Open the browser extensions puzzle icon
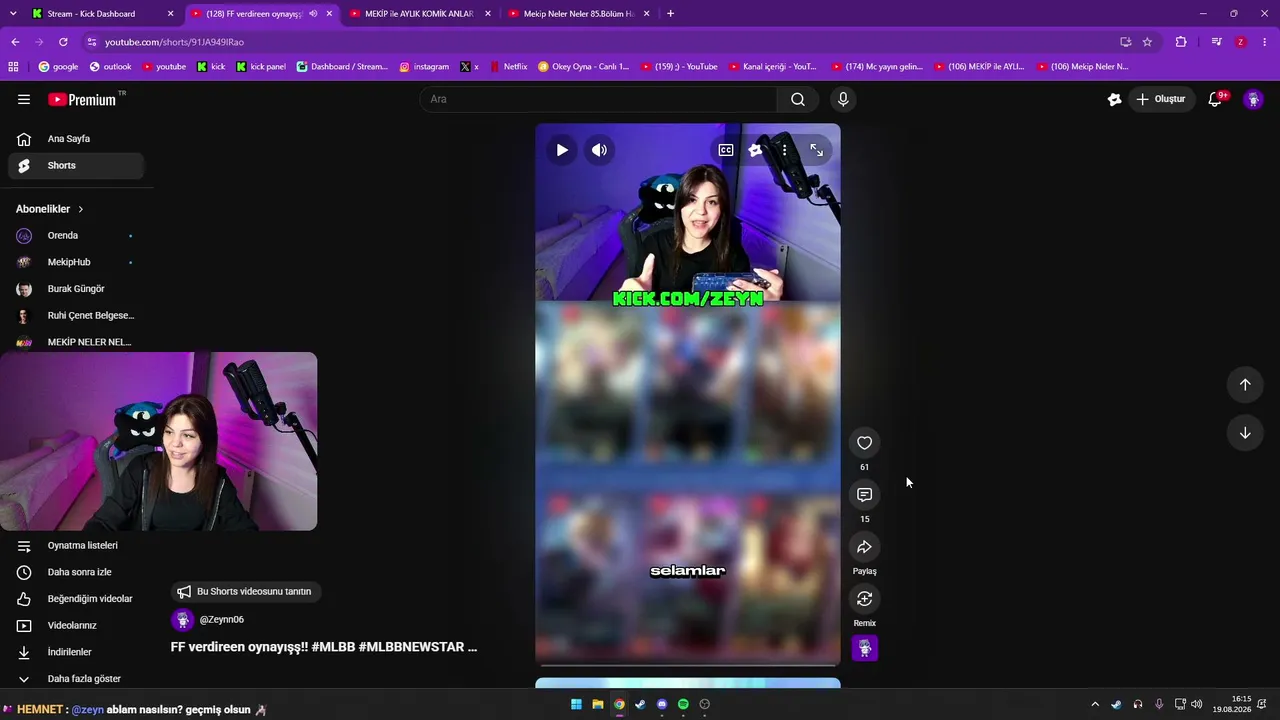The image size is (1280, 720). point(1181,42)
